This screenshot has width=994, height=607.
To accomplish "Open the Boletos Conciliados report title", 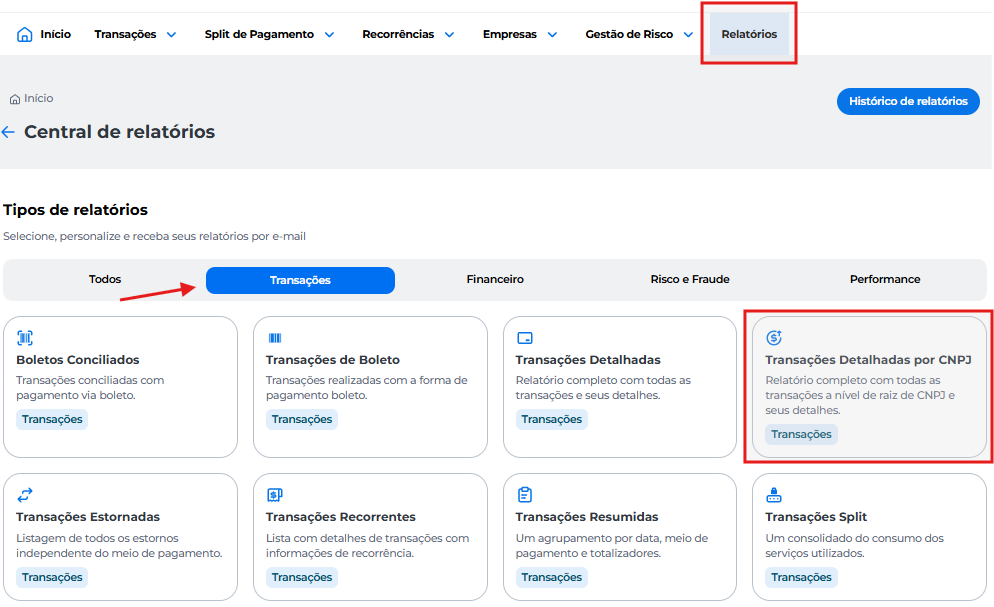I will [77, 360].
